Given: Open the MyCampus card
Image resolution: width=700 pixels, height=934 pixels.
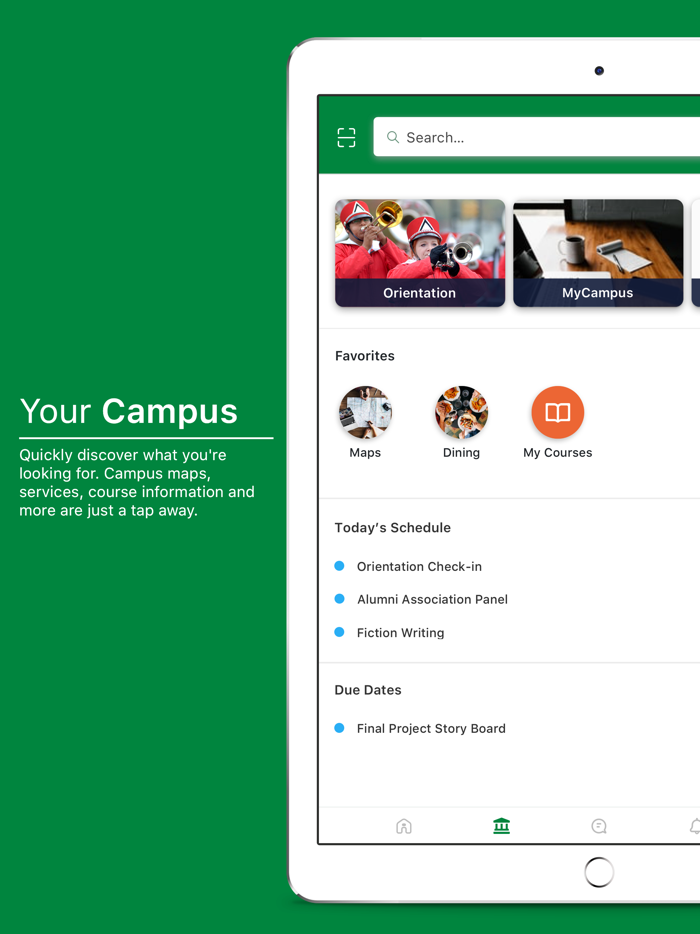Looking at the screenshot, I should tap(598, 253).
